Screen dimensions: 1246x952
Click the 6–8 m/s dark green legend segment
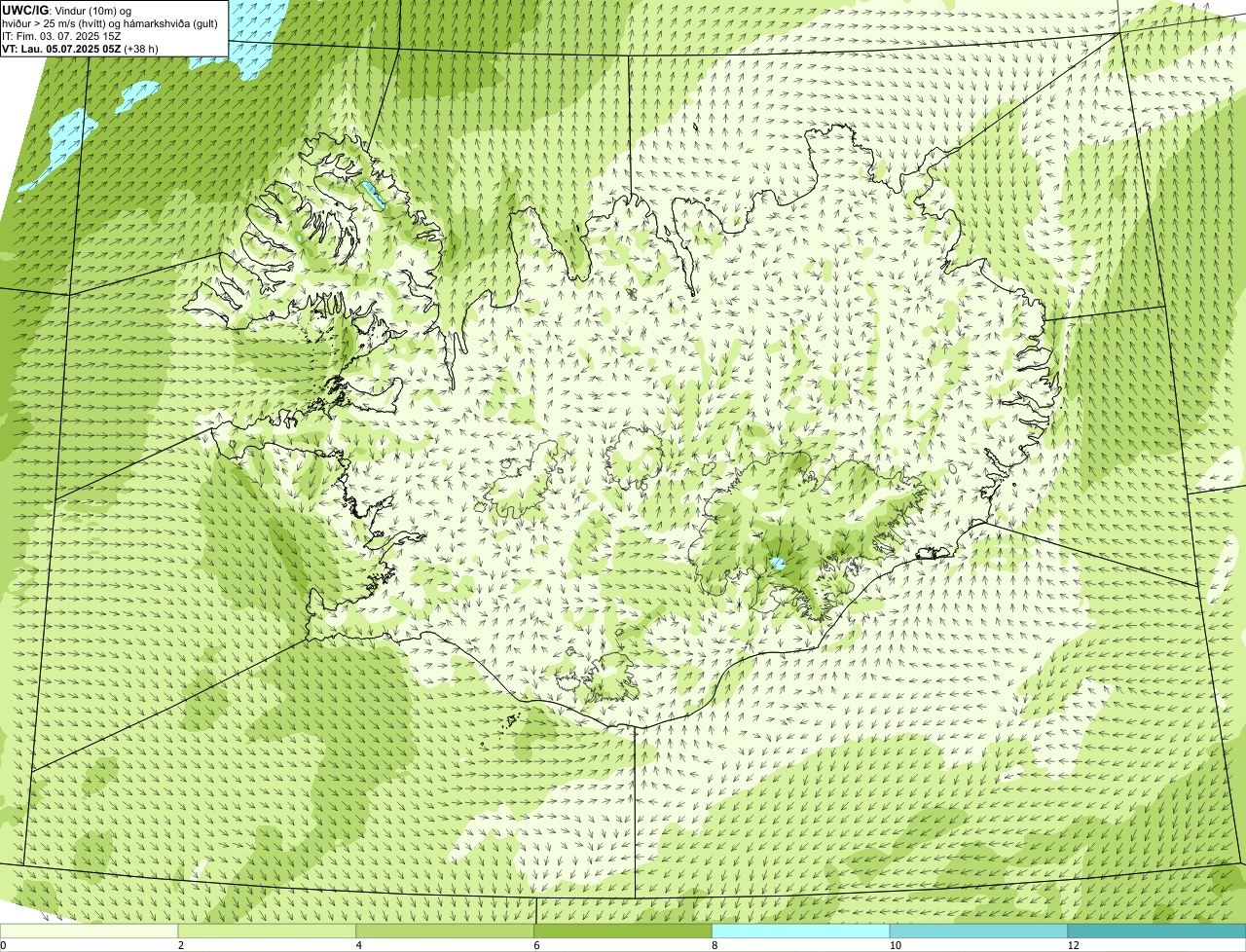623,932
